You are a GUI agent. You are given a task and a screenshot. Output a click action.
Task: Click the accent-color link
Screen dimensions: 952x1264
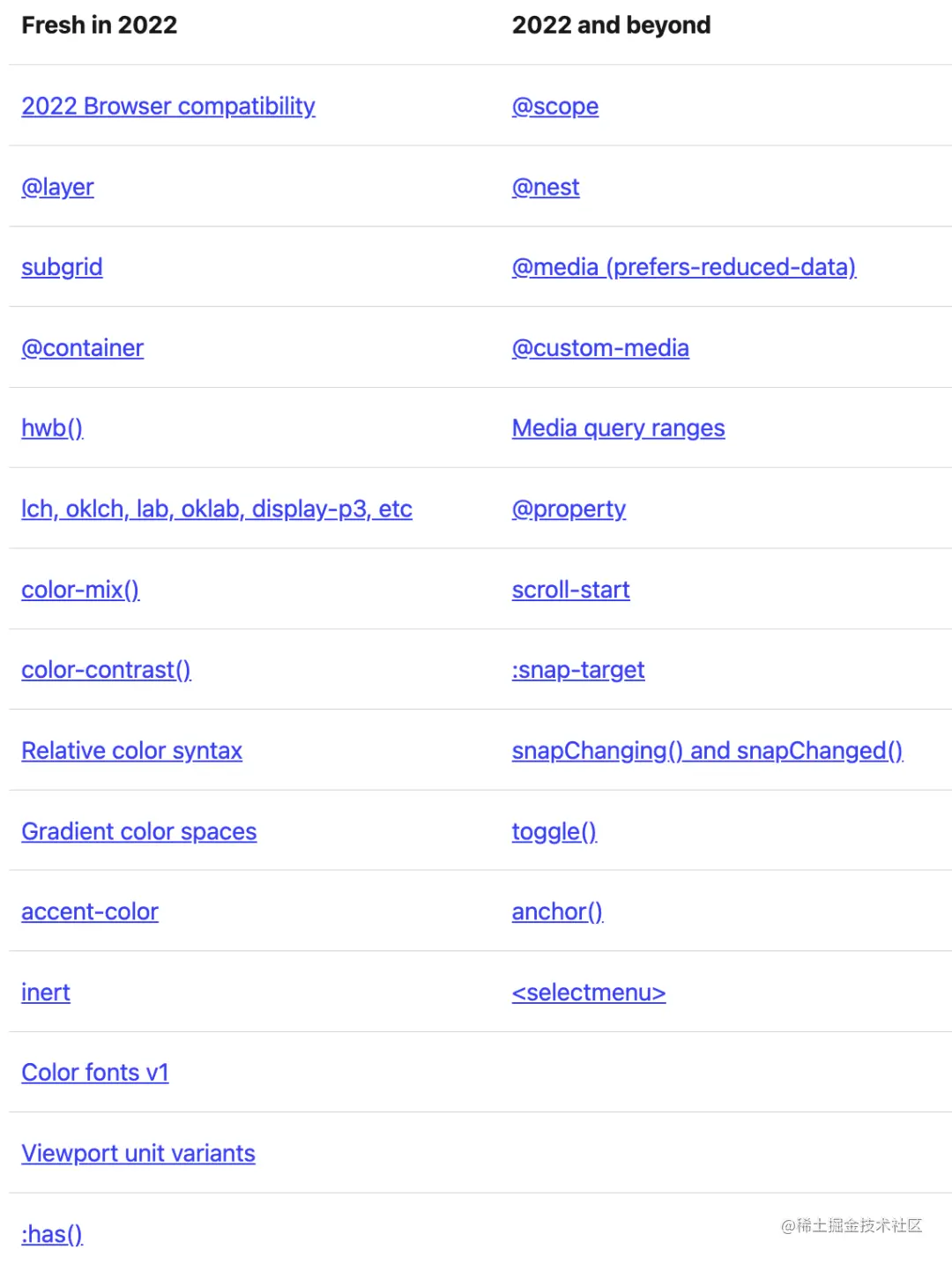click(x=90, y=911)
